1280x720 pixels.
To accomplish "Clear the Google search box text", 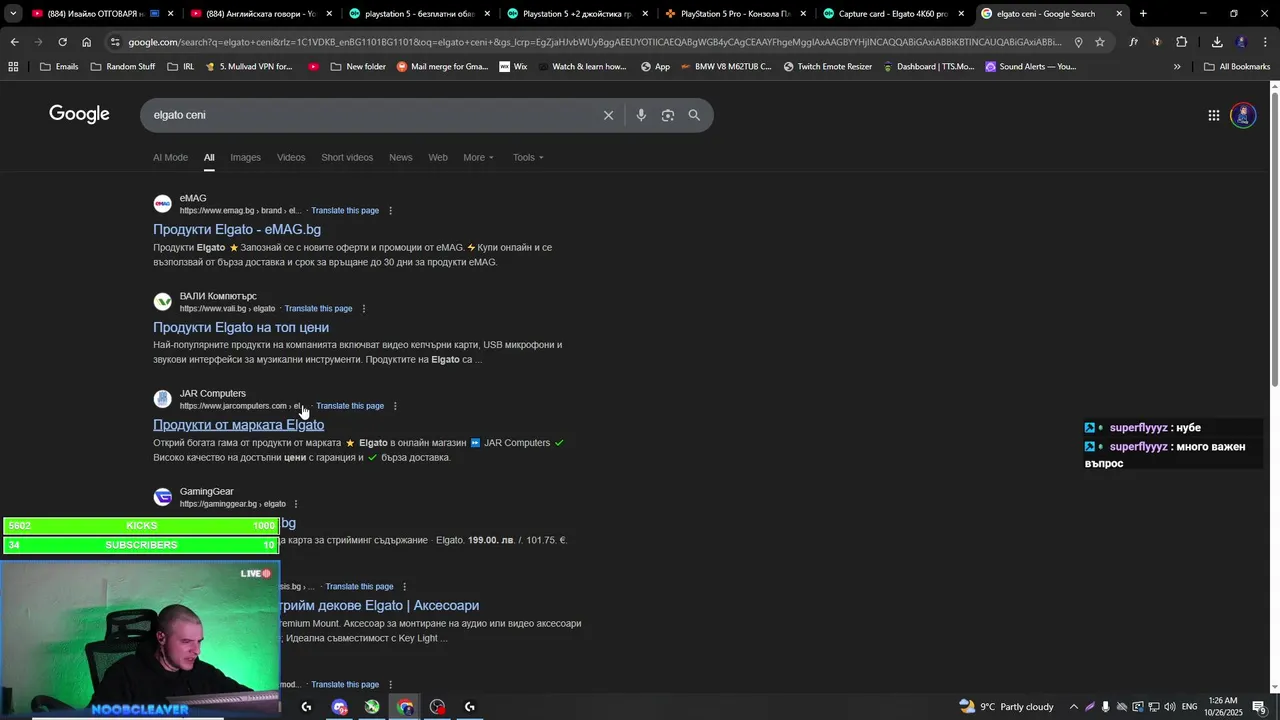I will pyautogui.click(x=608, y=115).
